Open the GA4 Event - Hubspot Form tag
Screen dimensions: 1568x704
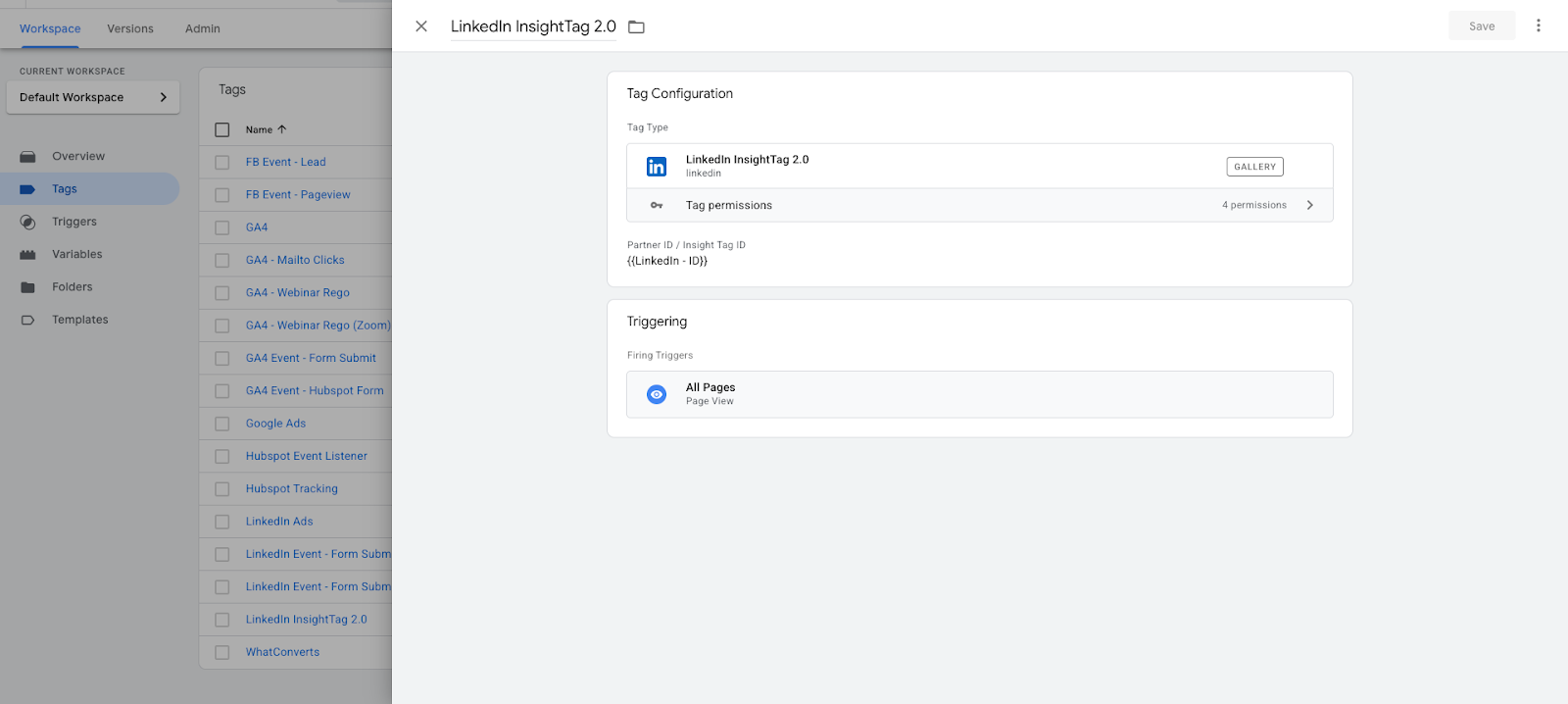pyautogui.click(x=315, y=391)
